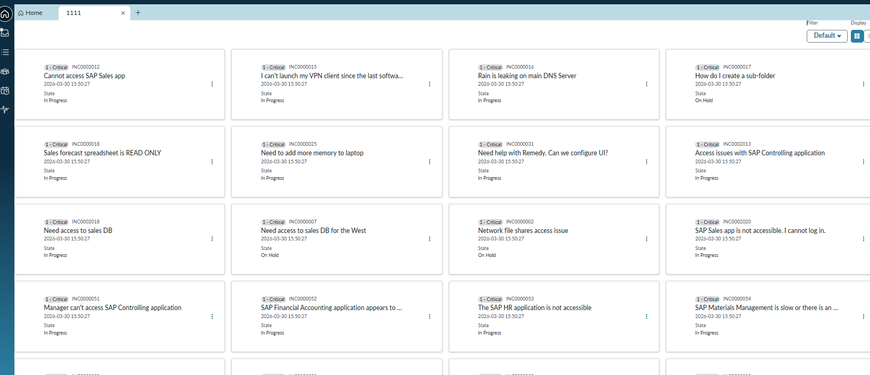Click incident number INC0000018

coord(86,144)
